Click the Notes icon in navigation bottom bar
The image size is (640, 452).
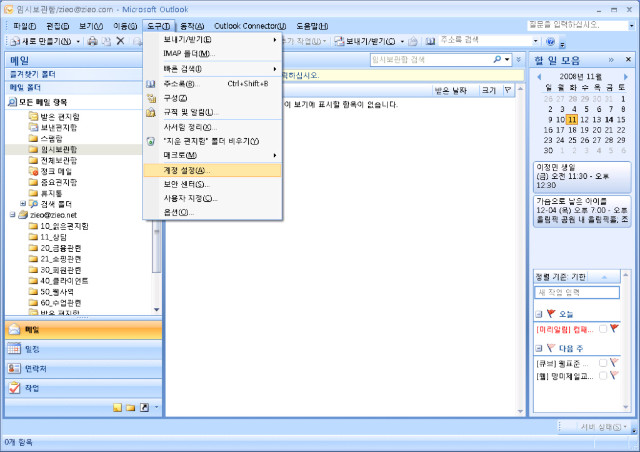[x=118, y=407]
